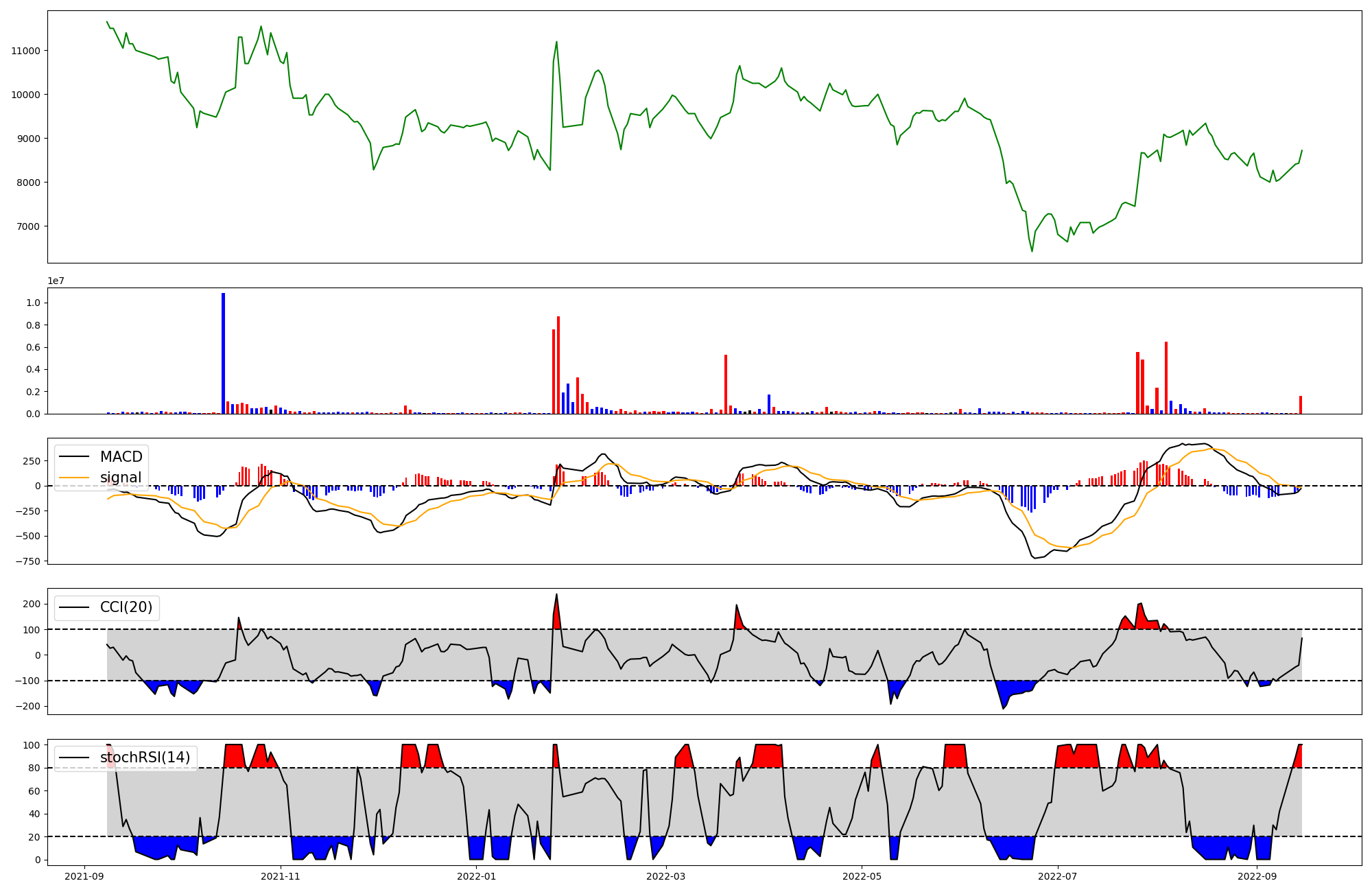Viewport: 1372px width, 892px height.
Task: Select the stochRSI(14) legend entry
Action: click(x=145, y=758)
